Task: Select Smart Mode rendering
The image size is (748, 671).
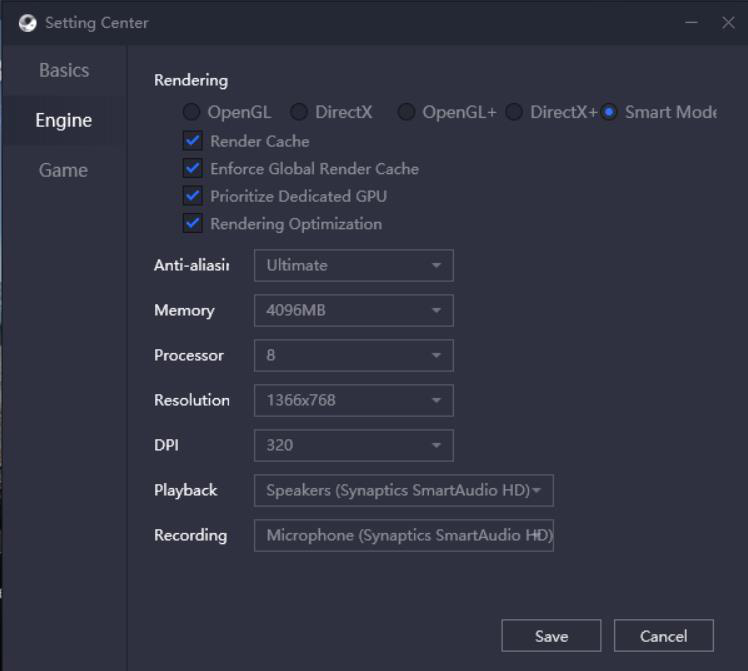Action: 609,112
